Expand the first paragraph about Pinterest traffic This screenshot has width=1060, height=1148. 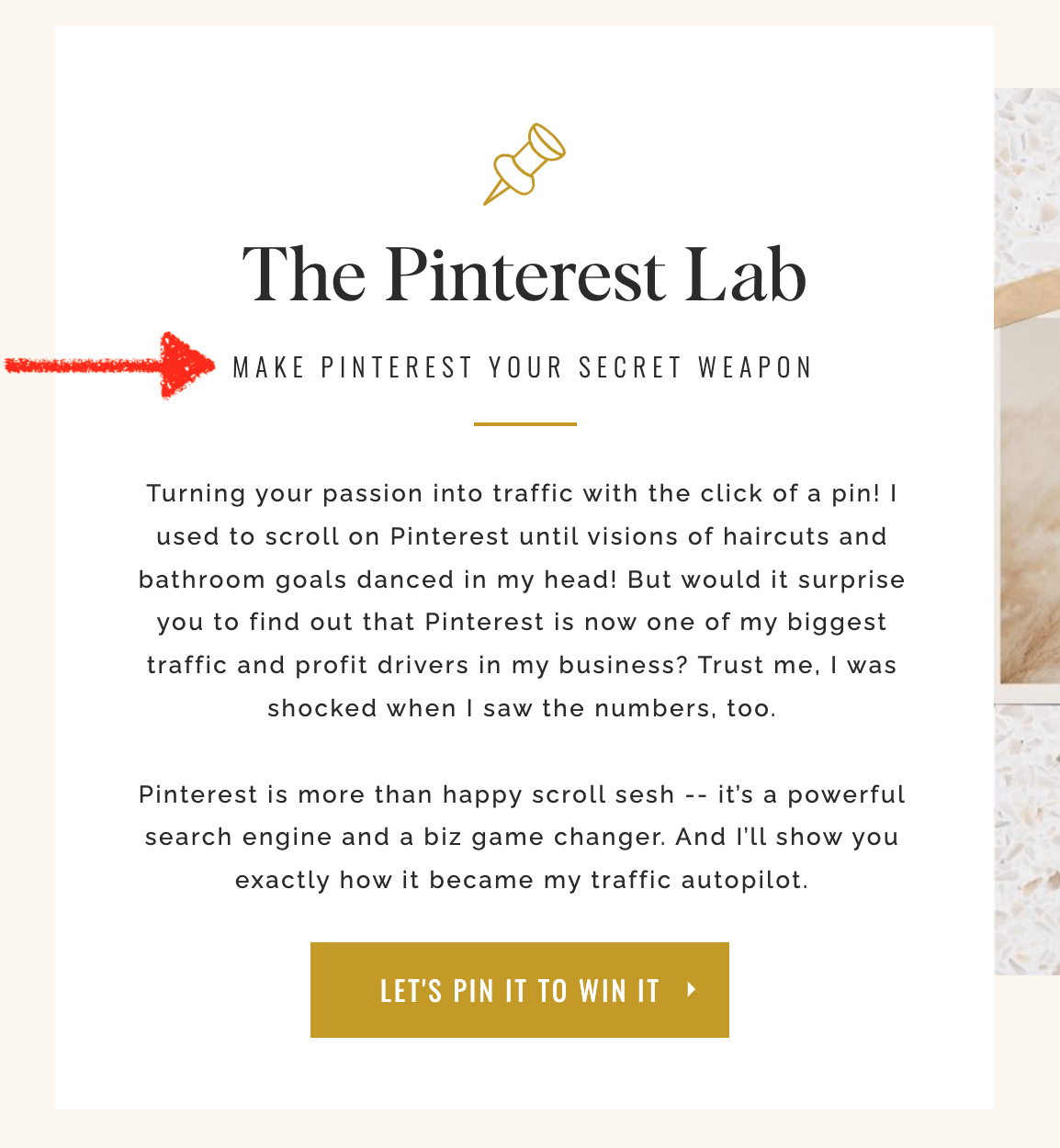coord(522,600)
